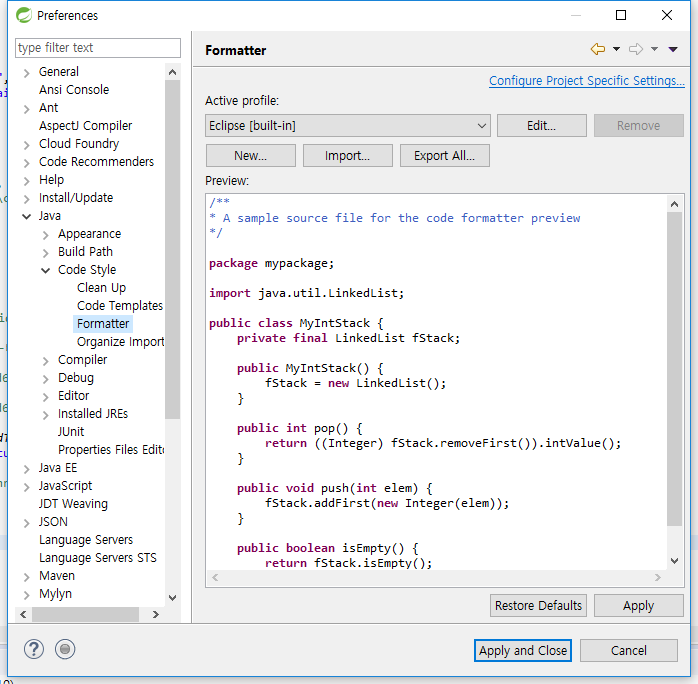Maximize the Preferences window

(621, 15)
